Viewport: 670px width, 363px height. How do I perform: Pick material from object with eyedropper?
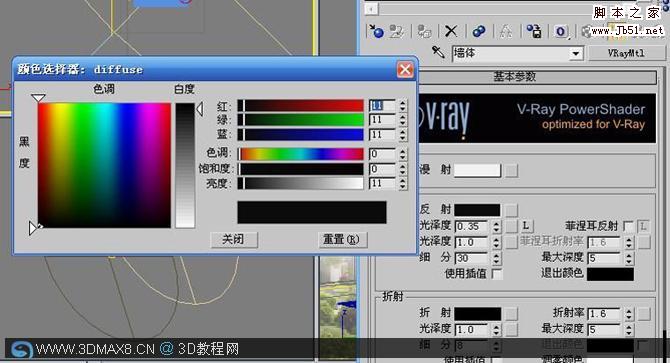[x=438, y=53]
